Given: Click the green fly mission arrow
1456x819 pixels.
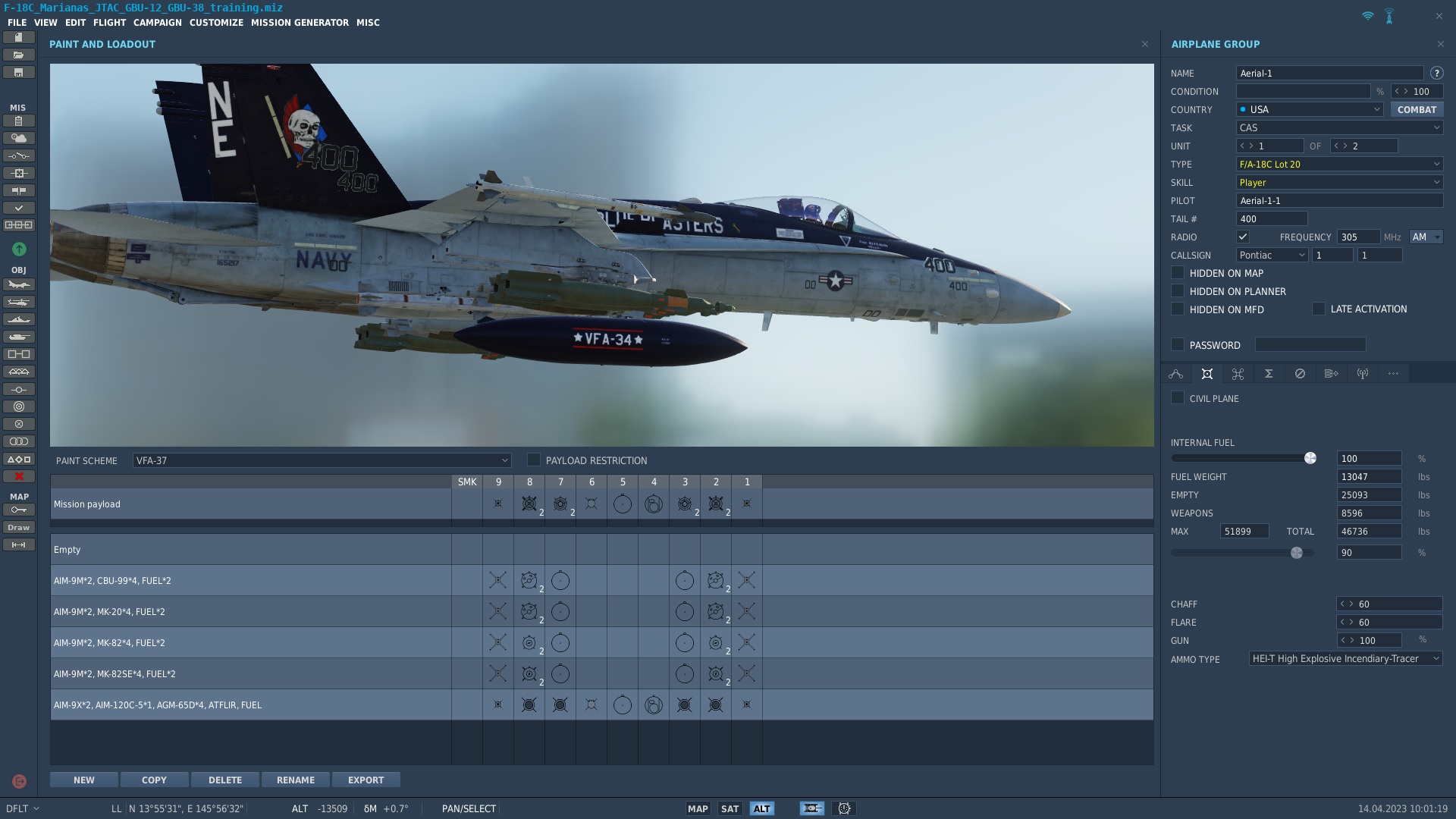Looking at the screenshot, I should coord(19,249).
